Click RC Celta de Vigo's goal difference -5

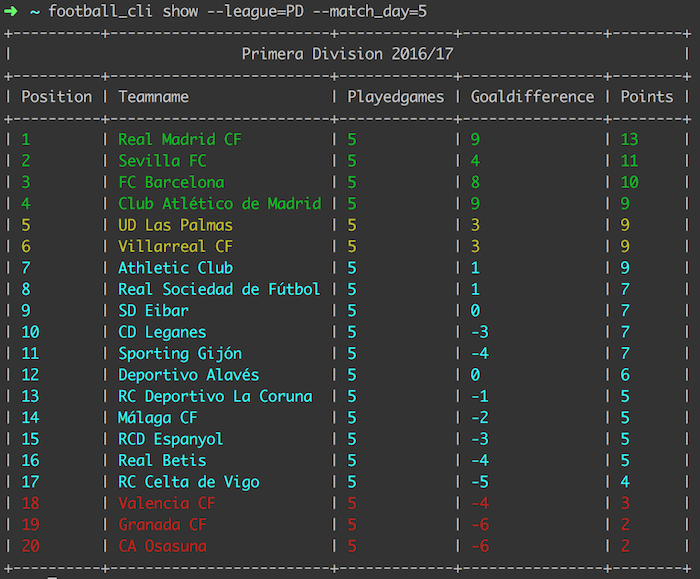click(x=480, y=482)
